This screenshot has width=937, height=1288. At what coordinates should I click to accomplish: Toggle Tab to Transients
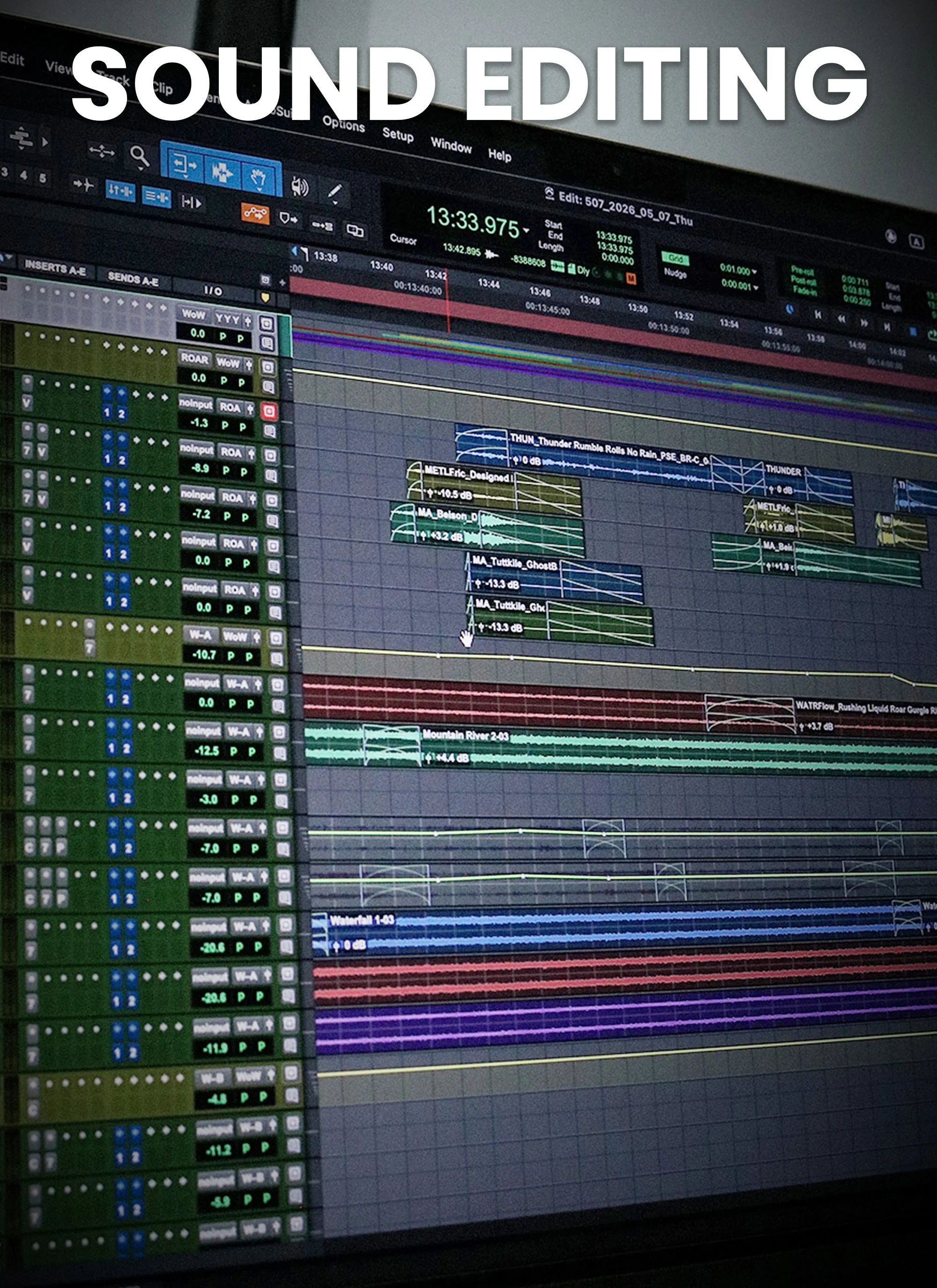point(82,184)
